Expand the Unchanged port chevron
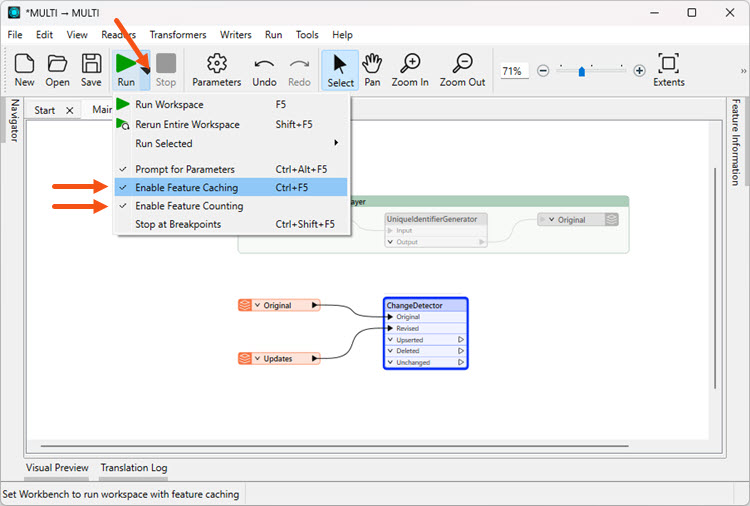The image size is (750, 506). (x=391, y=362)
